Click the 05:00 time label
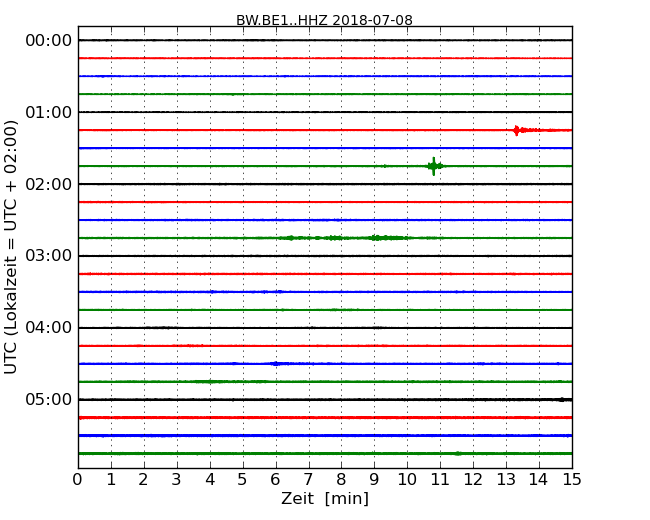The width and height of the screenshot is (650, 520). pos(49,399)
